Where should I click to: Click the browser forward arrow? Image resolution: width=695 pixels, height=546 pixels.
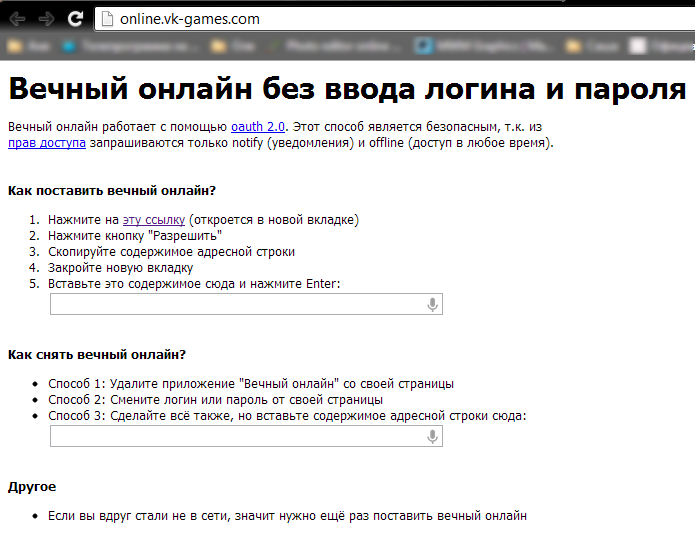point(47,19)
